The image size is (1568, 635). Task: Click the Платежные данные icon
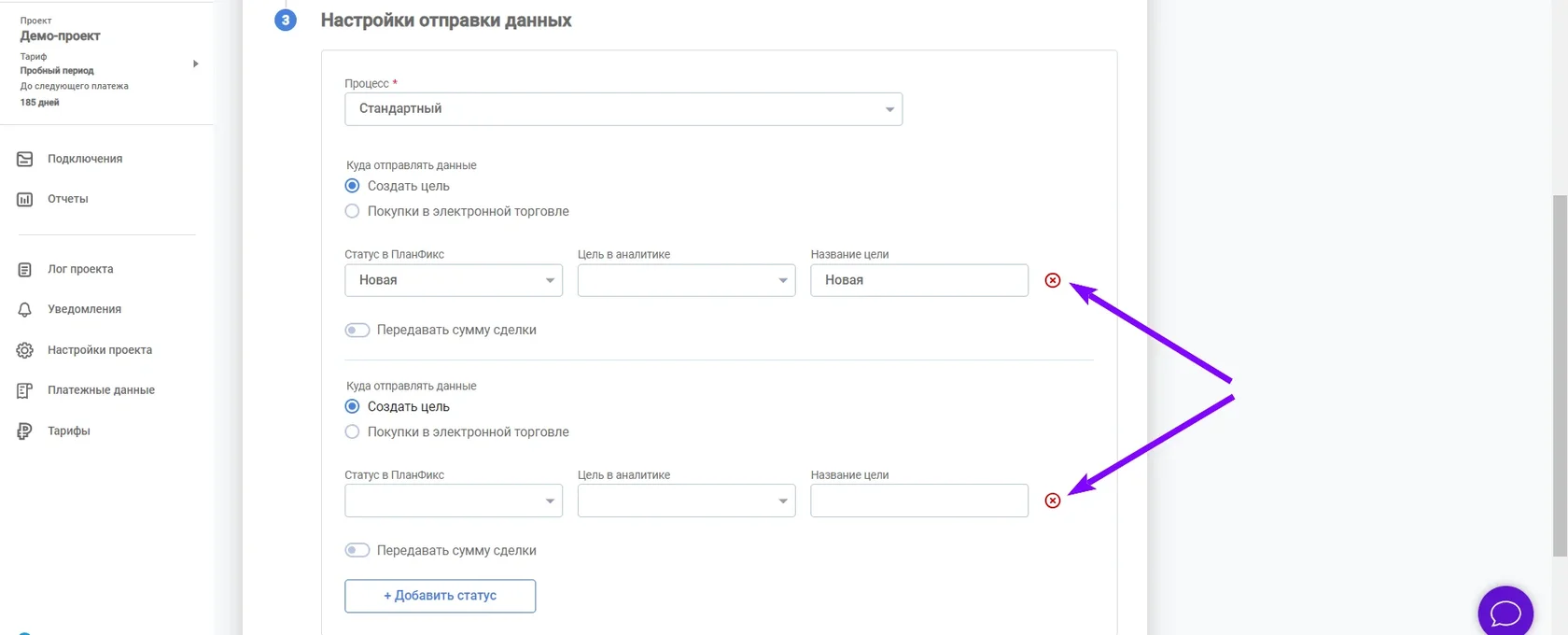(x=25, y=390)
